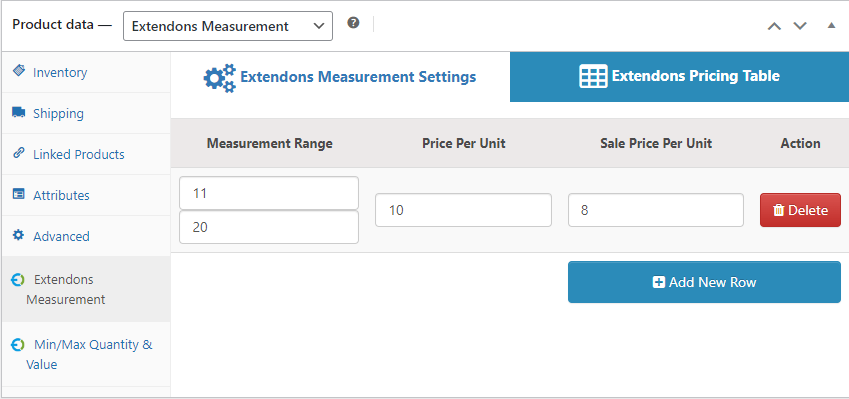Image resolution: width=849 pixels, height=399 pixels.
Task: Click the Extendons Measurement sidebar logo icon
Action: point(18,279)
